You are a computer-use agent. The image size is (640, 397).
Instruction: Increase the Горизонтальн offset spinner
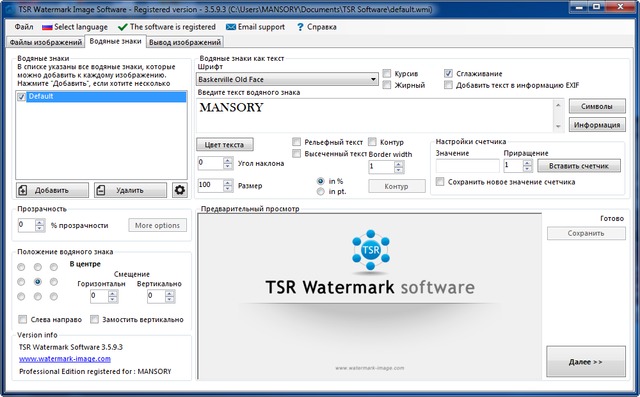(113, 293)
